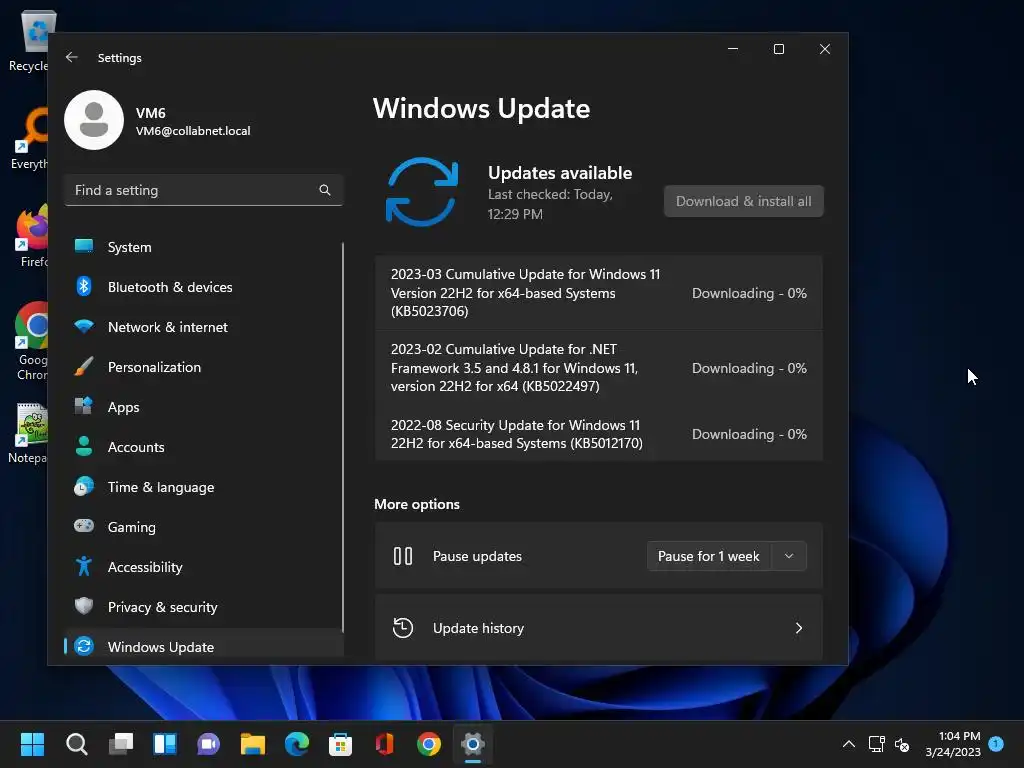Select Windows Update in the sidebar
Image resolution: width=1024 pixels, height=768 pixels.
[203, 647]
